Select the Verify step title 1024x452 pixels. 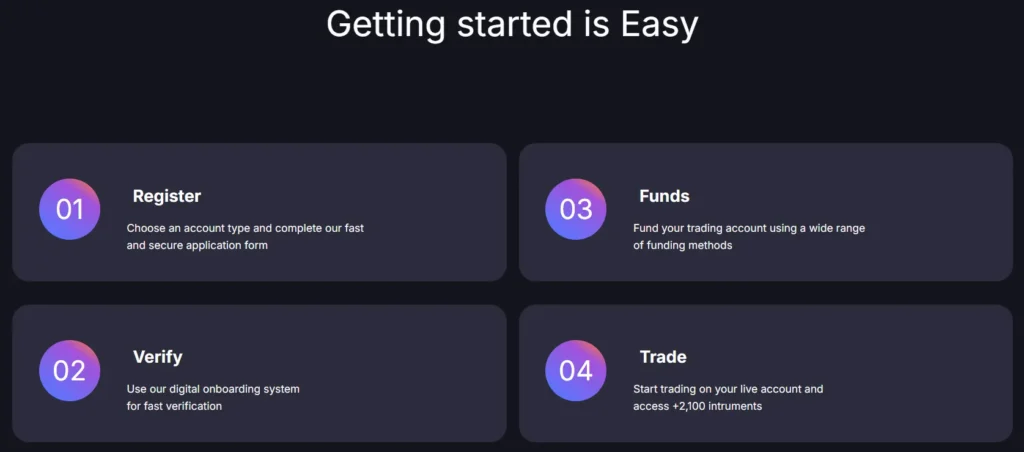click(x=158, y=357)
